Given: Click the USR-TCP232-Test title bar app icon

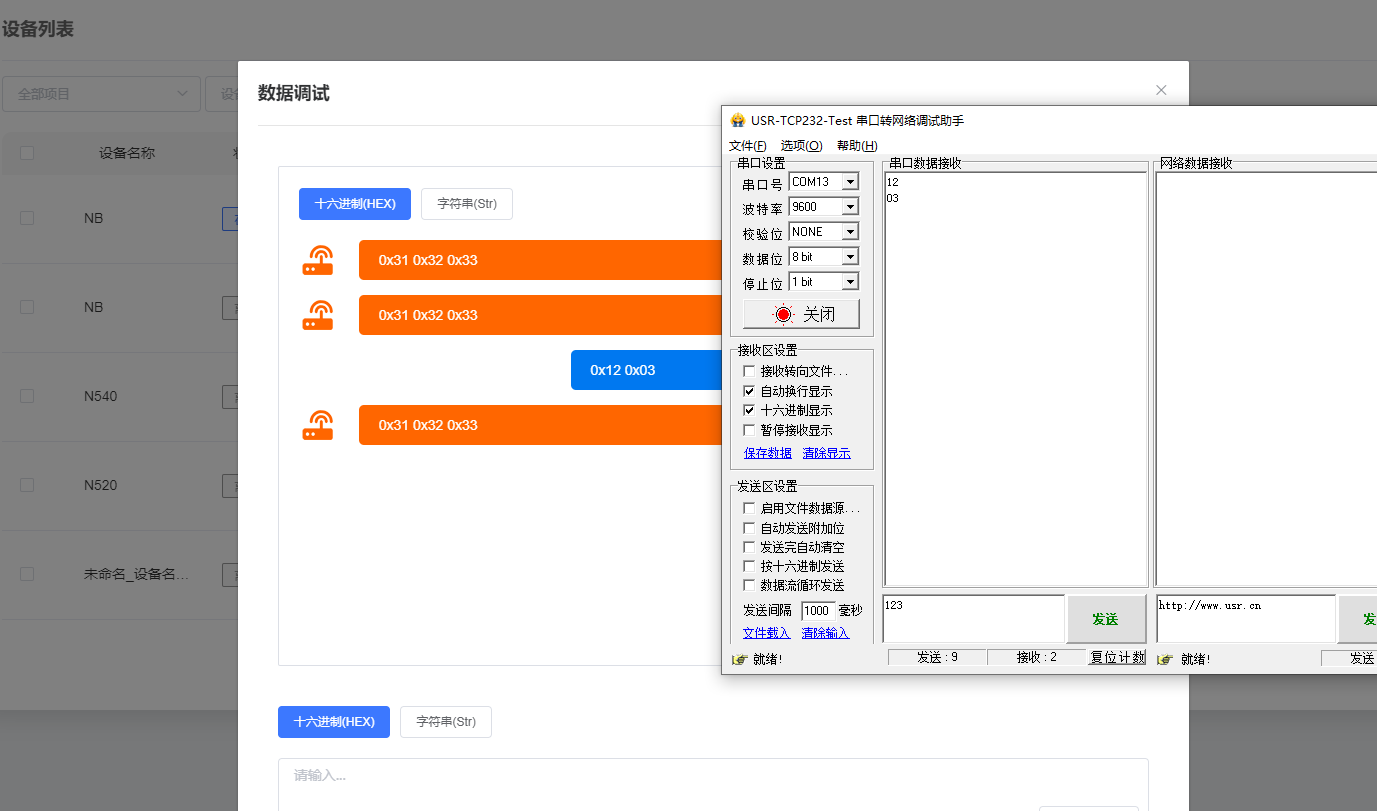Looking at the screenshot, I should click(x=738, y=121).
